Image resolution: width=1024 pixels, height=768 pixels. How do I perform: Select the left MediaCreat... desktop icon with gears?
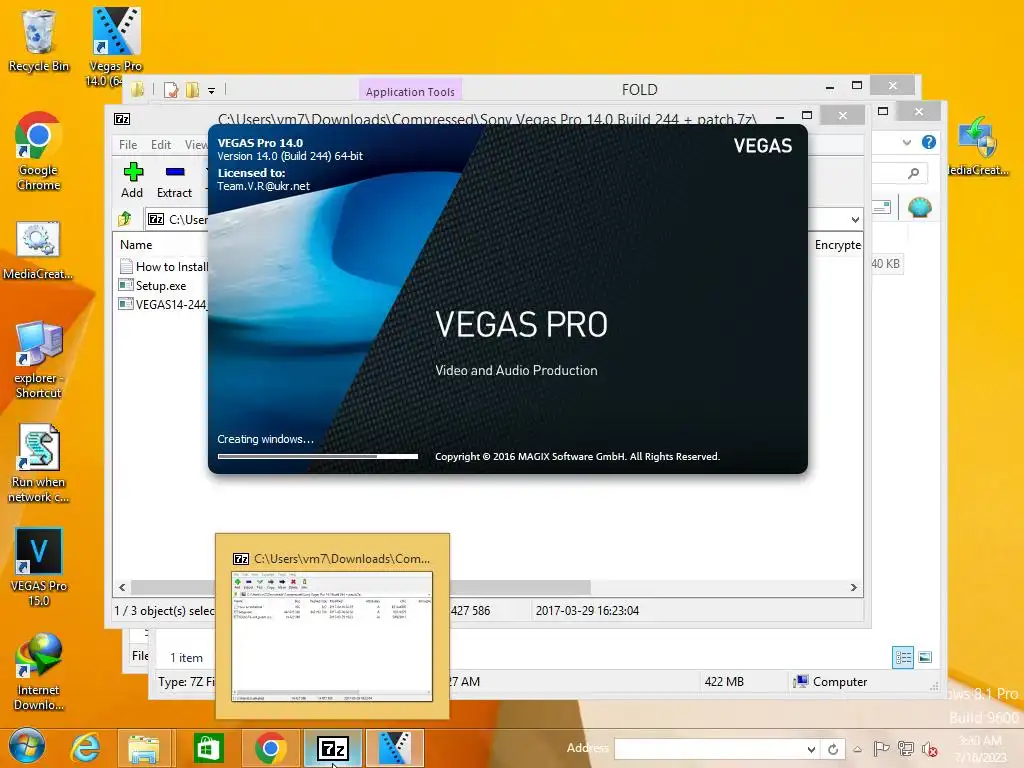[x=38, y=251]
